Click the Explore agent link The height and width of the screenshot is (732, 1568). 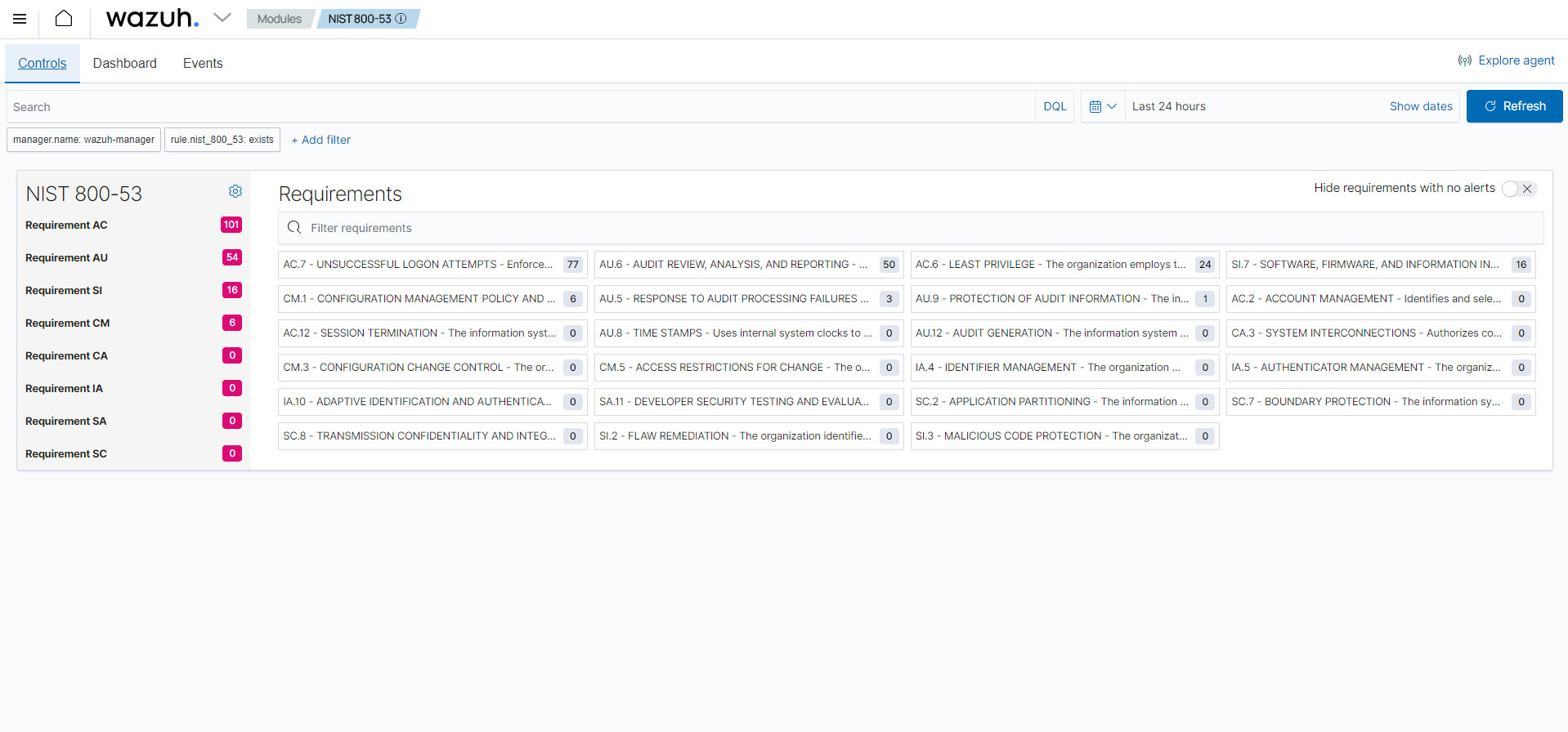click(1516, 60)
